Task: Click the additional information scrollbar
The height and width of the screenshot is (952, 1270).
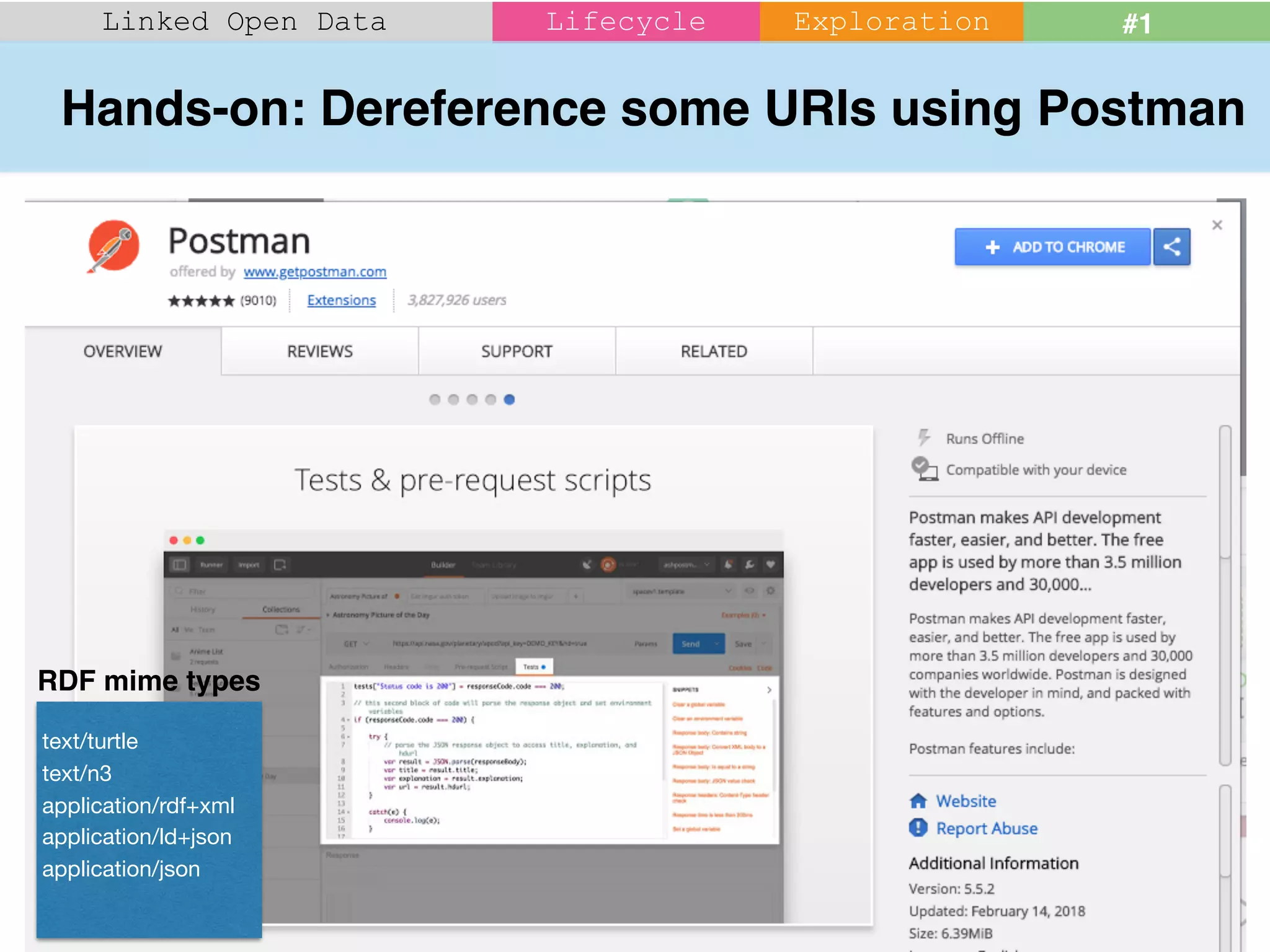Action: coord(1225,868)
